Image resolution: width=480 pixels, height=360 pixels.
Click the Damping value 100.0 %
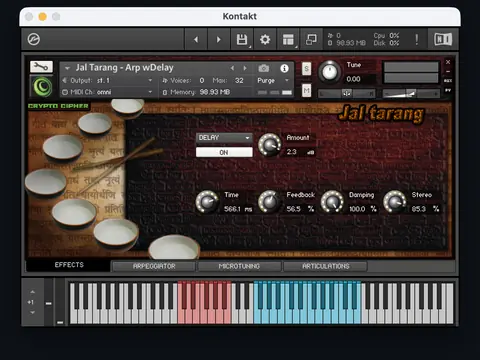point(363,209)
